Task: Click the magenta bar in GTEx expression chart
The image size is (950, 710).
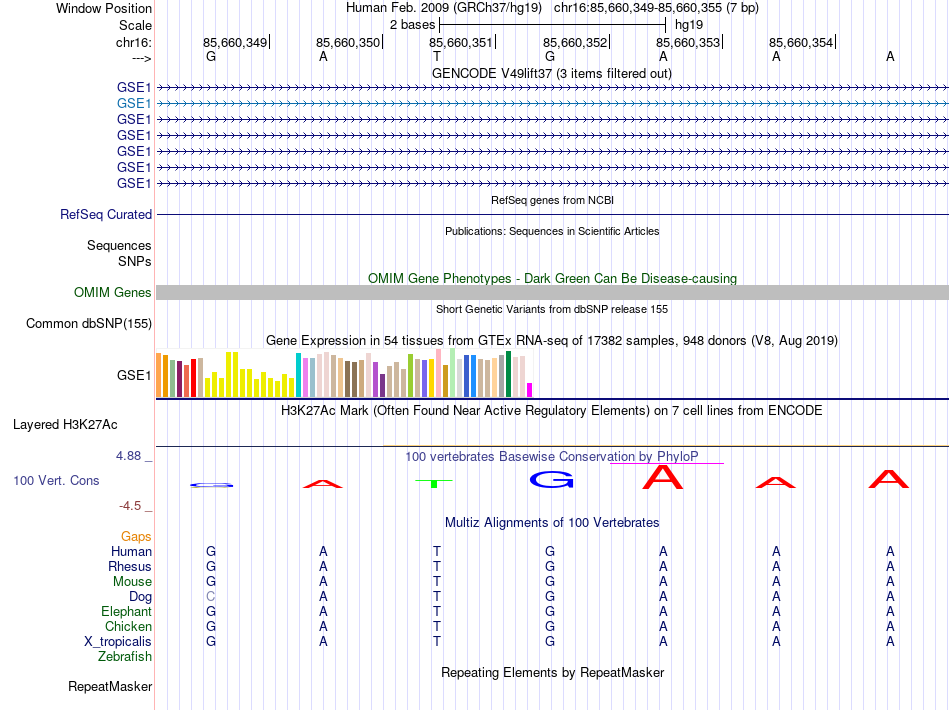Action: point(530,390)
